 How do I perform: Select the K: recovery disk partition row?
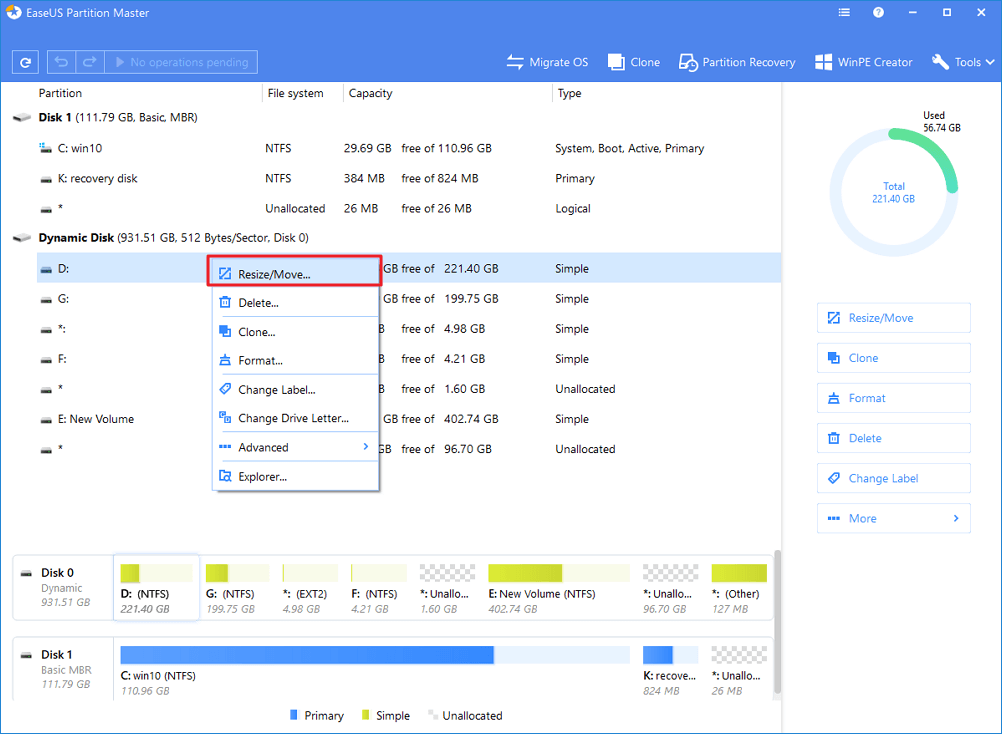409,178
